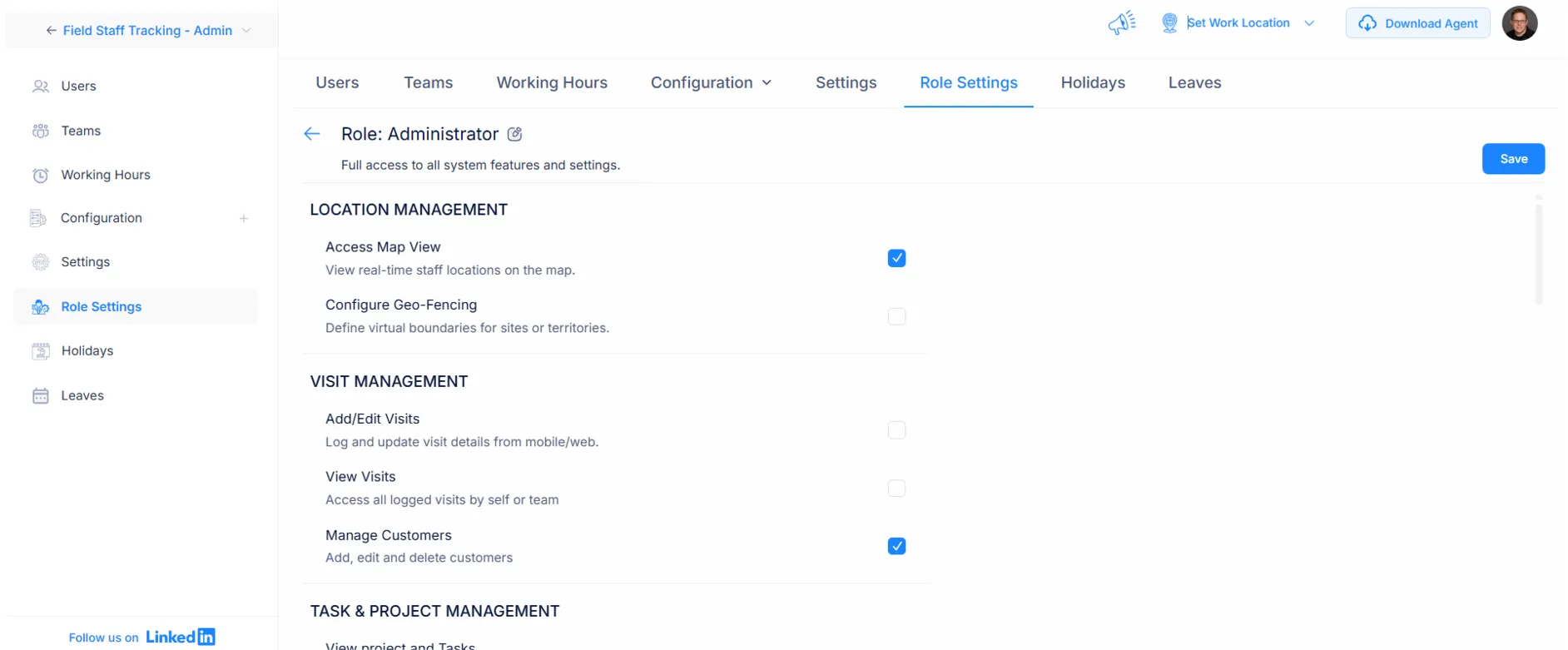Viewport: 1568px width, 650px height.
Task: Open Set Work Location dropdown chevron
Action: pyautogui.click(x=1309, y=23)
